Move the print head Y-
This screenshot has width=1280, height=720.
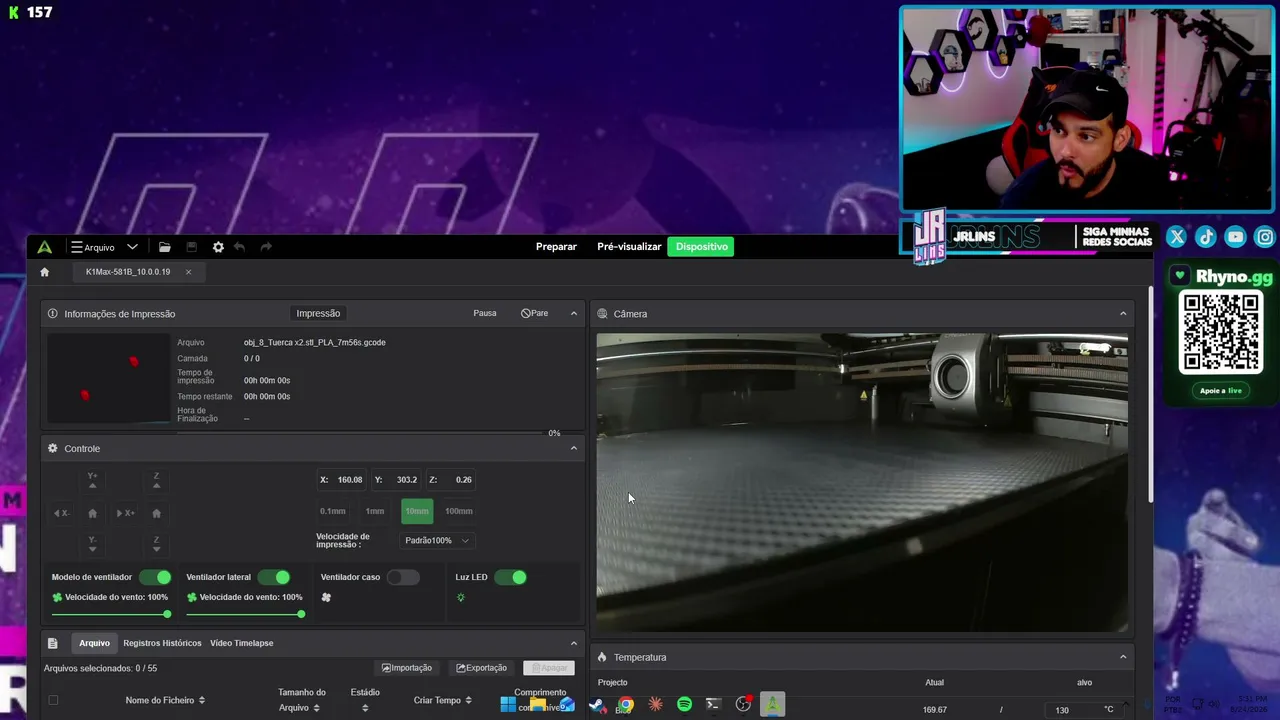click(x=93, y=544)
